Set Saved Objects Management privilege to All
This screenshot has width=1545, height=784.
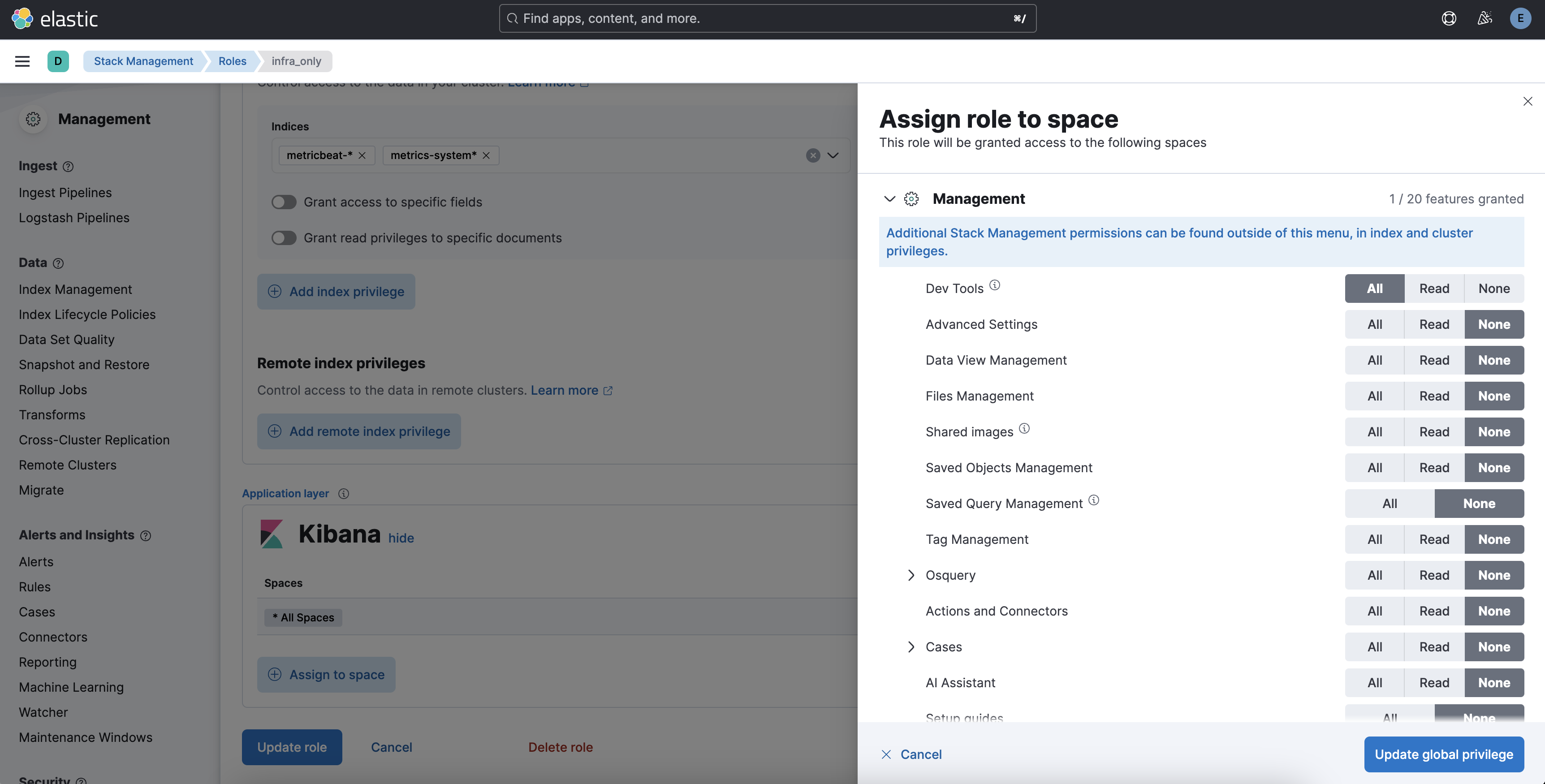[1375, 468]
